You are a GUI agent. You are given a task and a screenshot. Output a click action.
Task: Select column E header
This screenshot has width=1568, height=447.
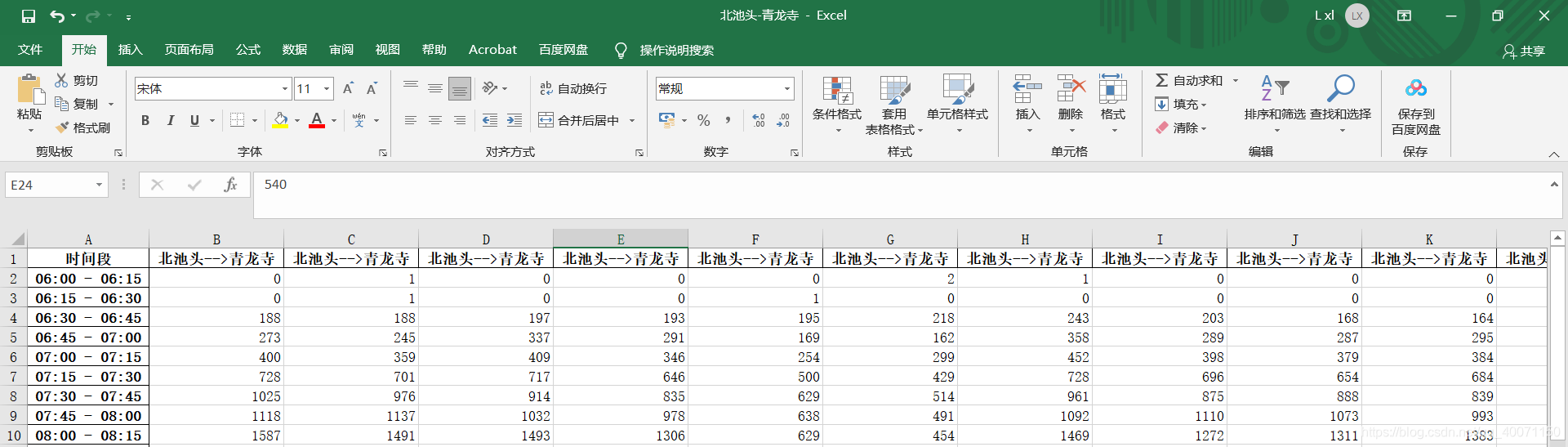[x=621, y=239]
